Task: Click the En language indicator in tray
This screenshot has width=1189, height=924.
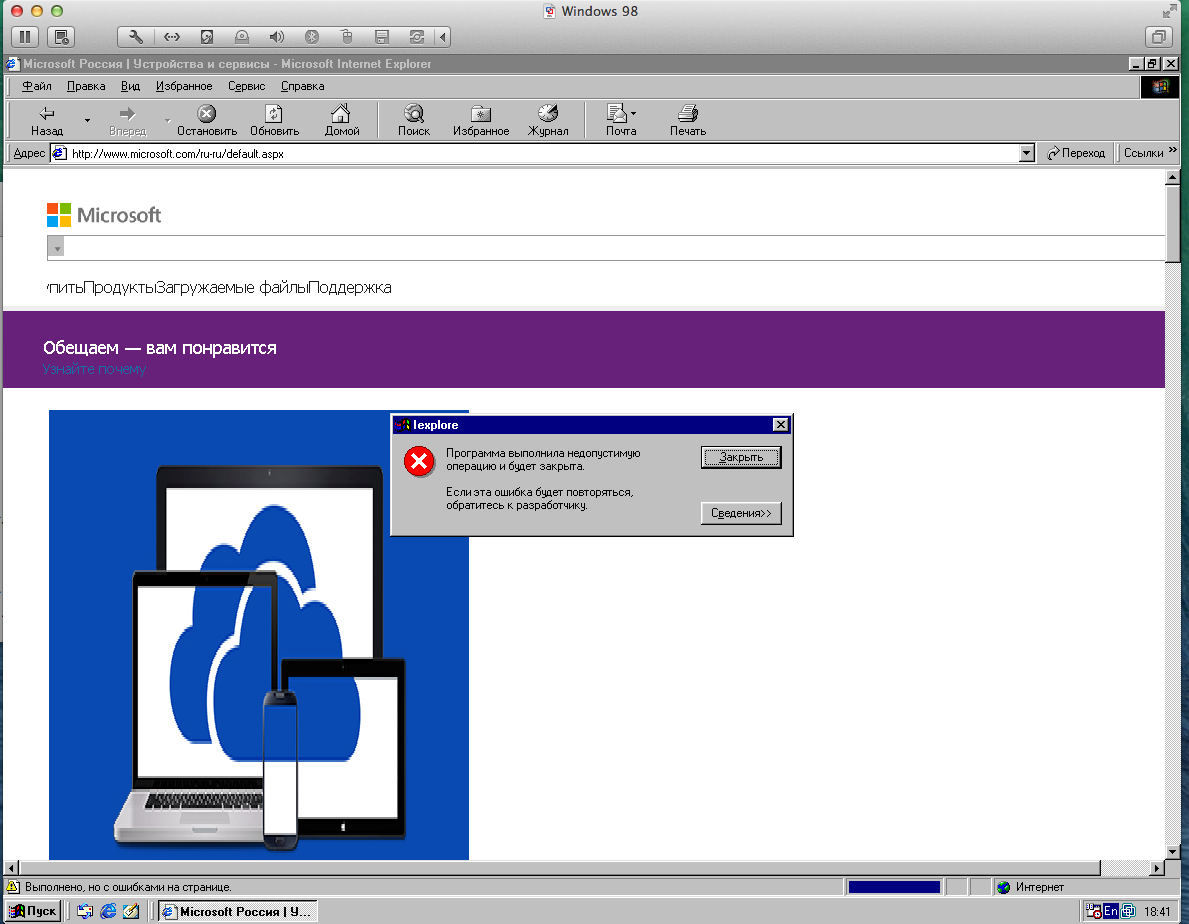Action: click(1111, 911)
